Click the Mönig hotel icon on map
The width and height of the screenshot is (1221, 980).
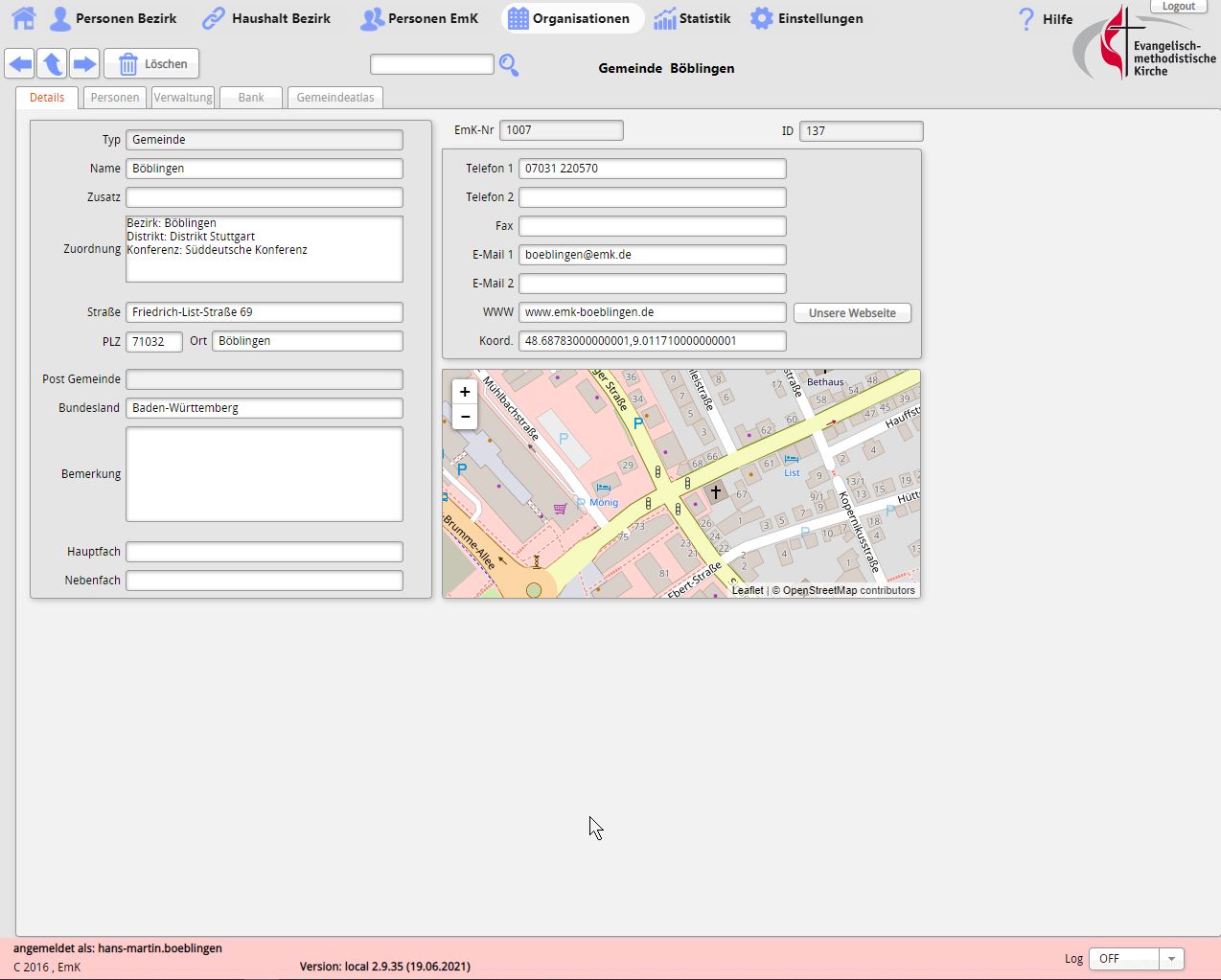[x=604, y=488]
